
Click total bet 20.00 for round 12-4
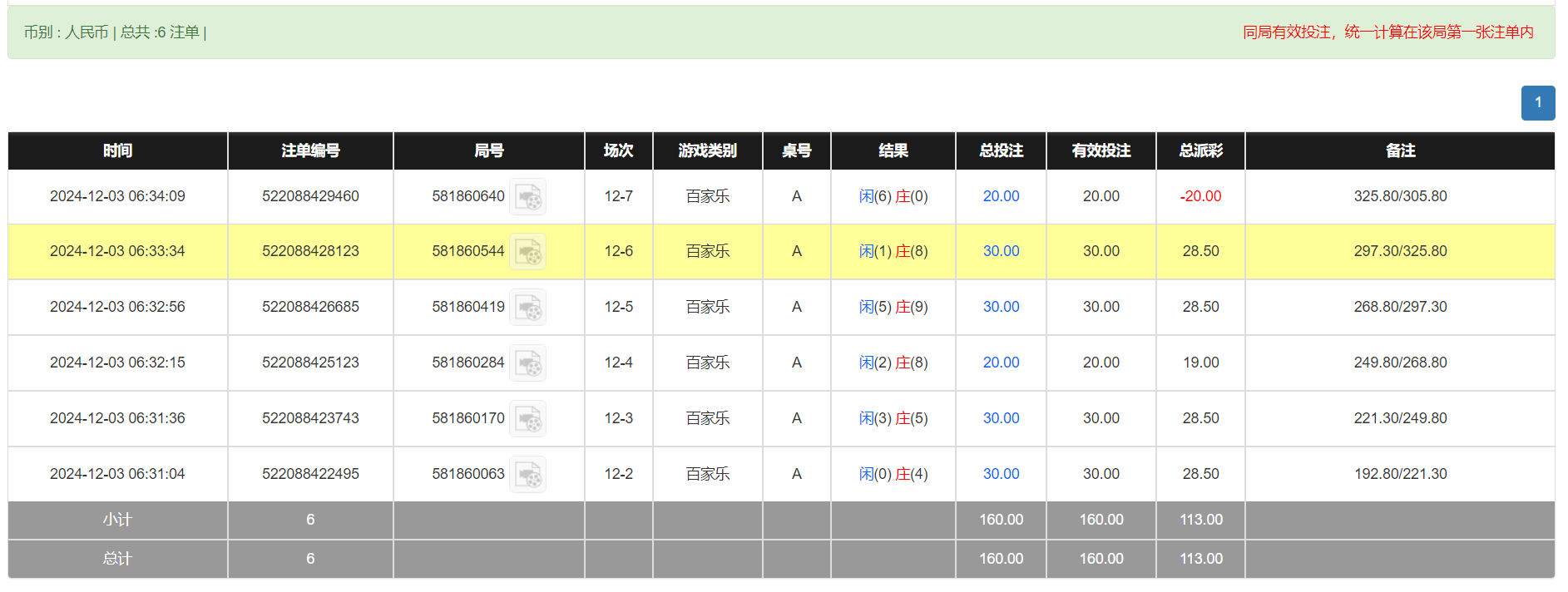click(1001, 363)
